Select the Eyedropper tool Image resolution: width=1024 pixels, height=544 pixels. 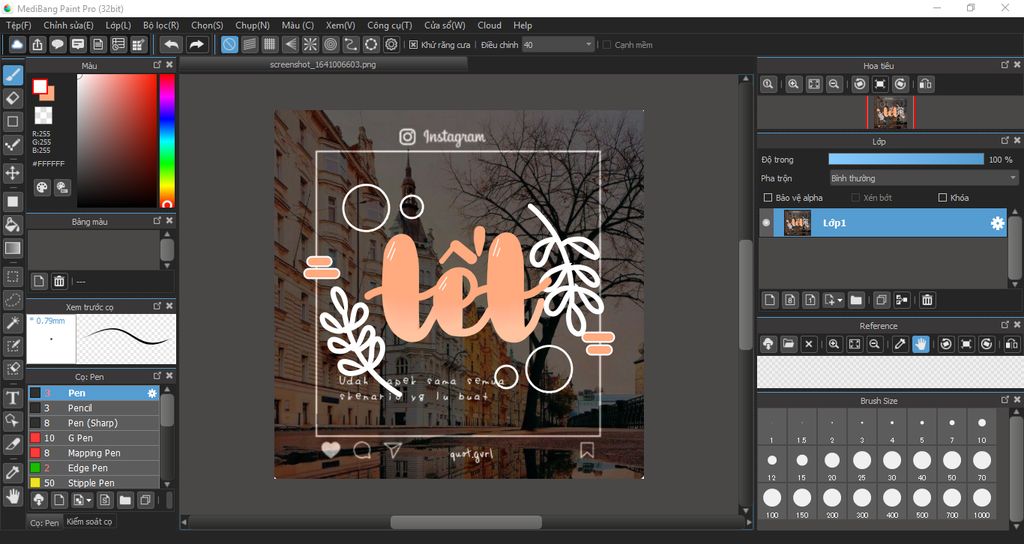12,472
